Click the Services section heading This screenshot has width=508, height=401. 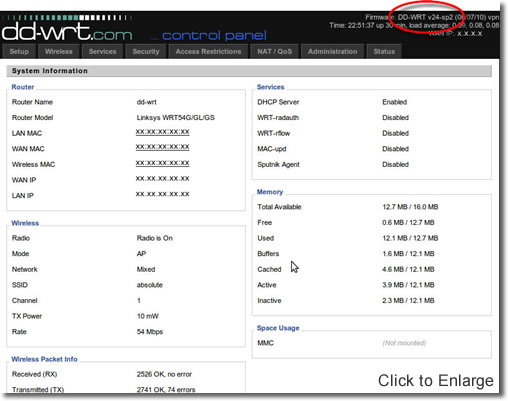click(270, 87)
